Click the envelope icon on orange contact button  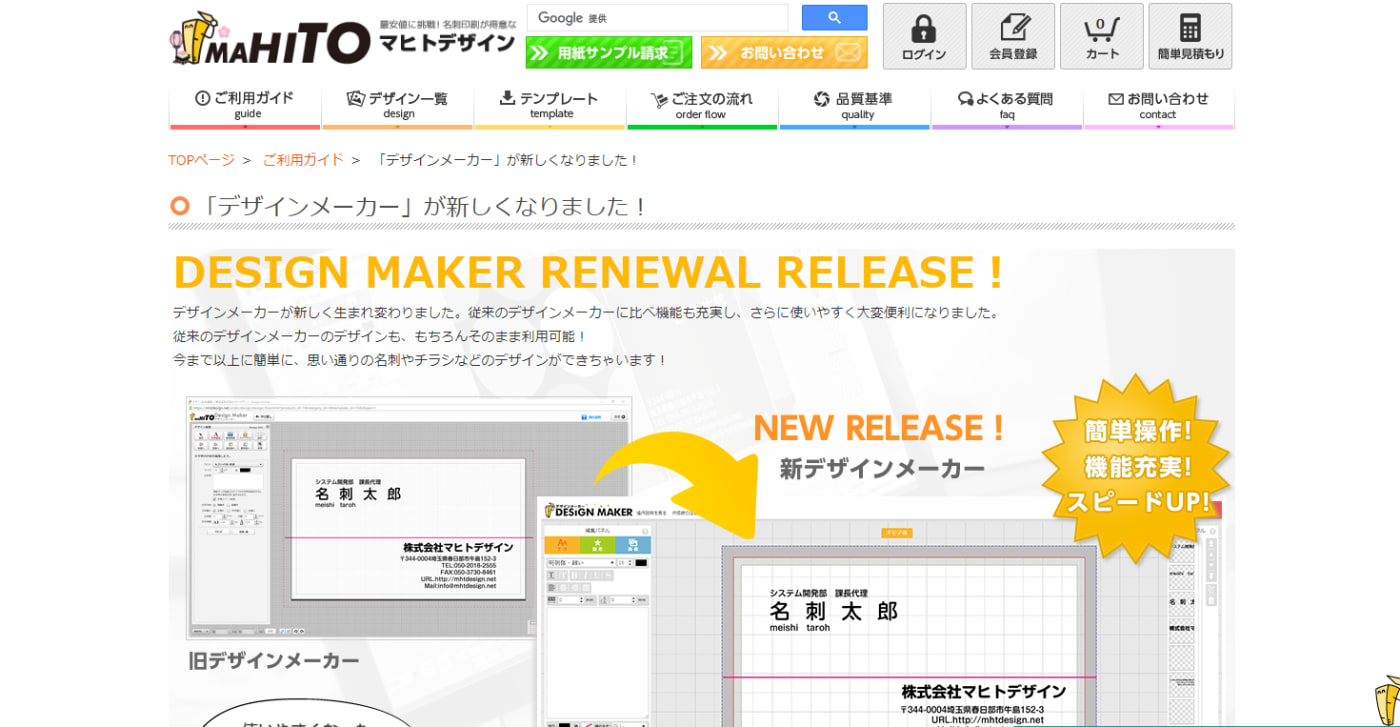(x=847, y=53)
